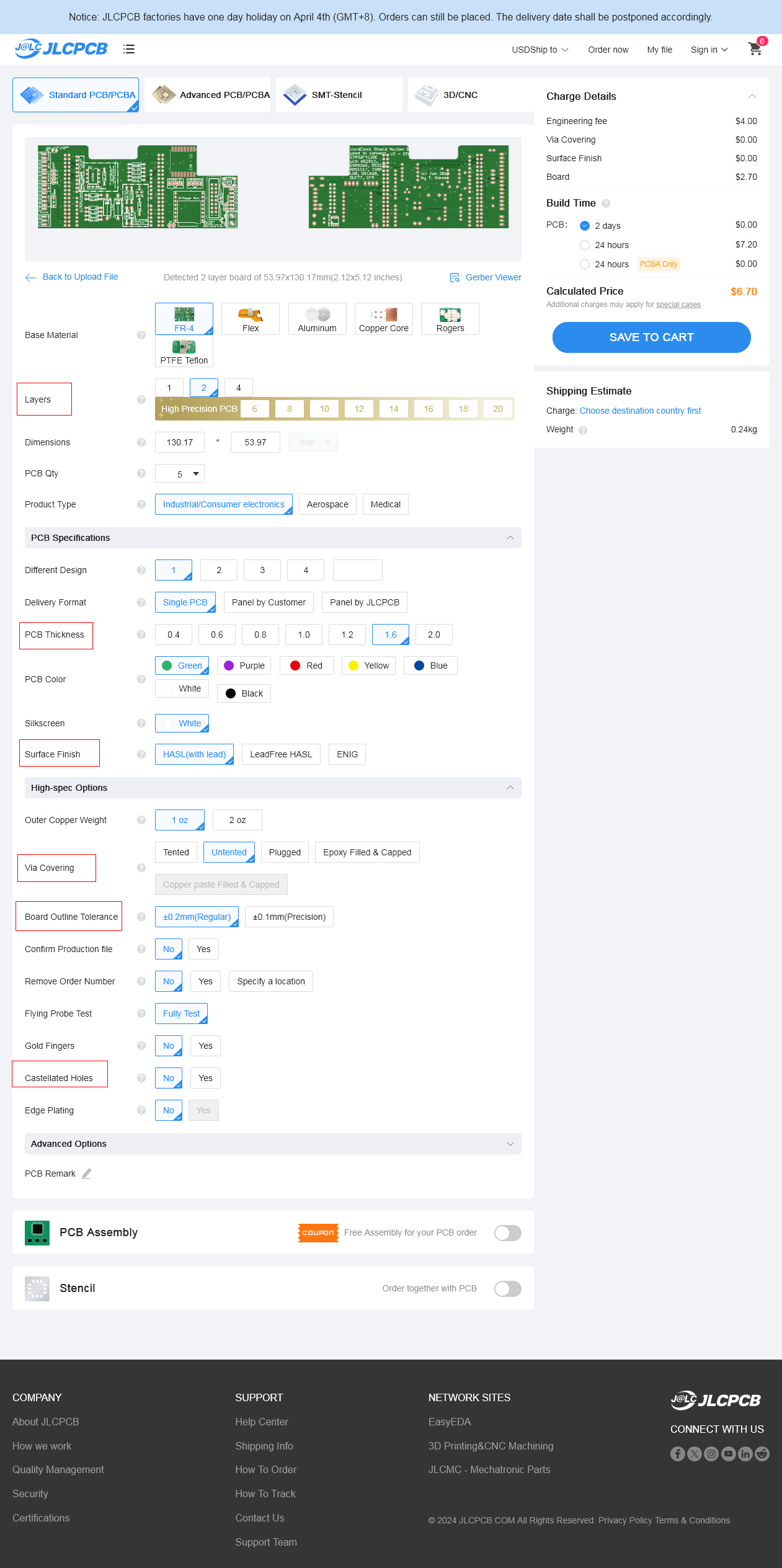
Task: Select PTFE Teflon base material
Action: point(184,351)
